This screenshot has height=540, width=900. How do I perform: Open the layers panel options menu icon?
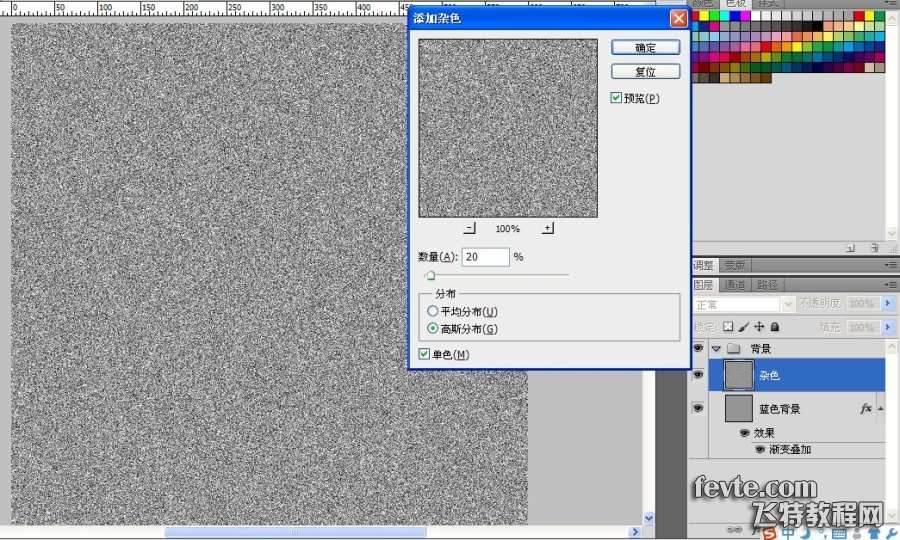click(891, 285)
